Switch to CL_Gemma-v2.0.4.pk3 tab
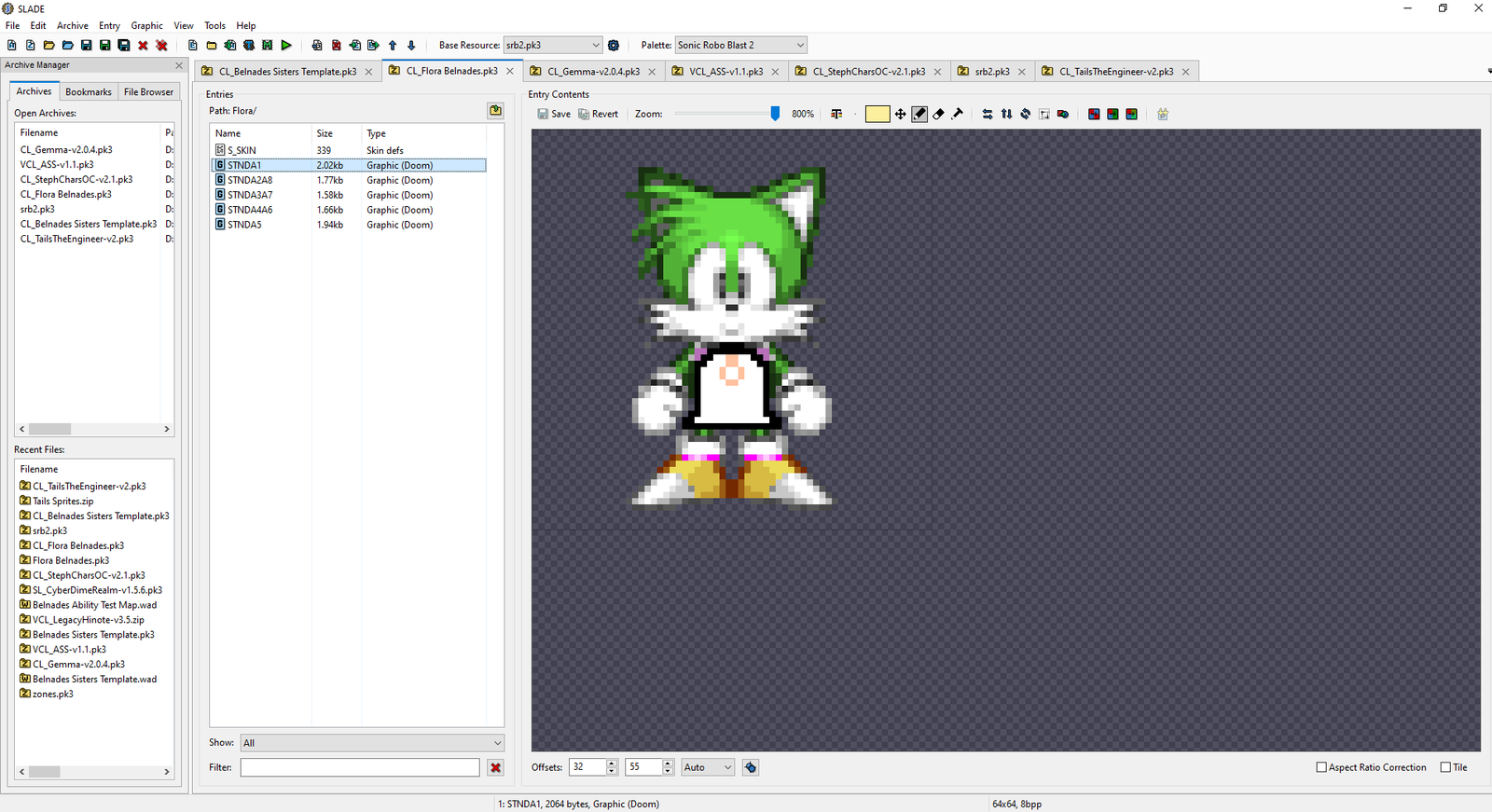 (x=593, y=71)
